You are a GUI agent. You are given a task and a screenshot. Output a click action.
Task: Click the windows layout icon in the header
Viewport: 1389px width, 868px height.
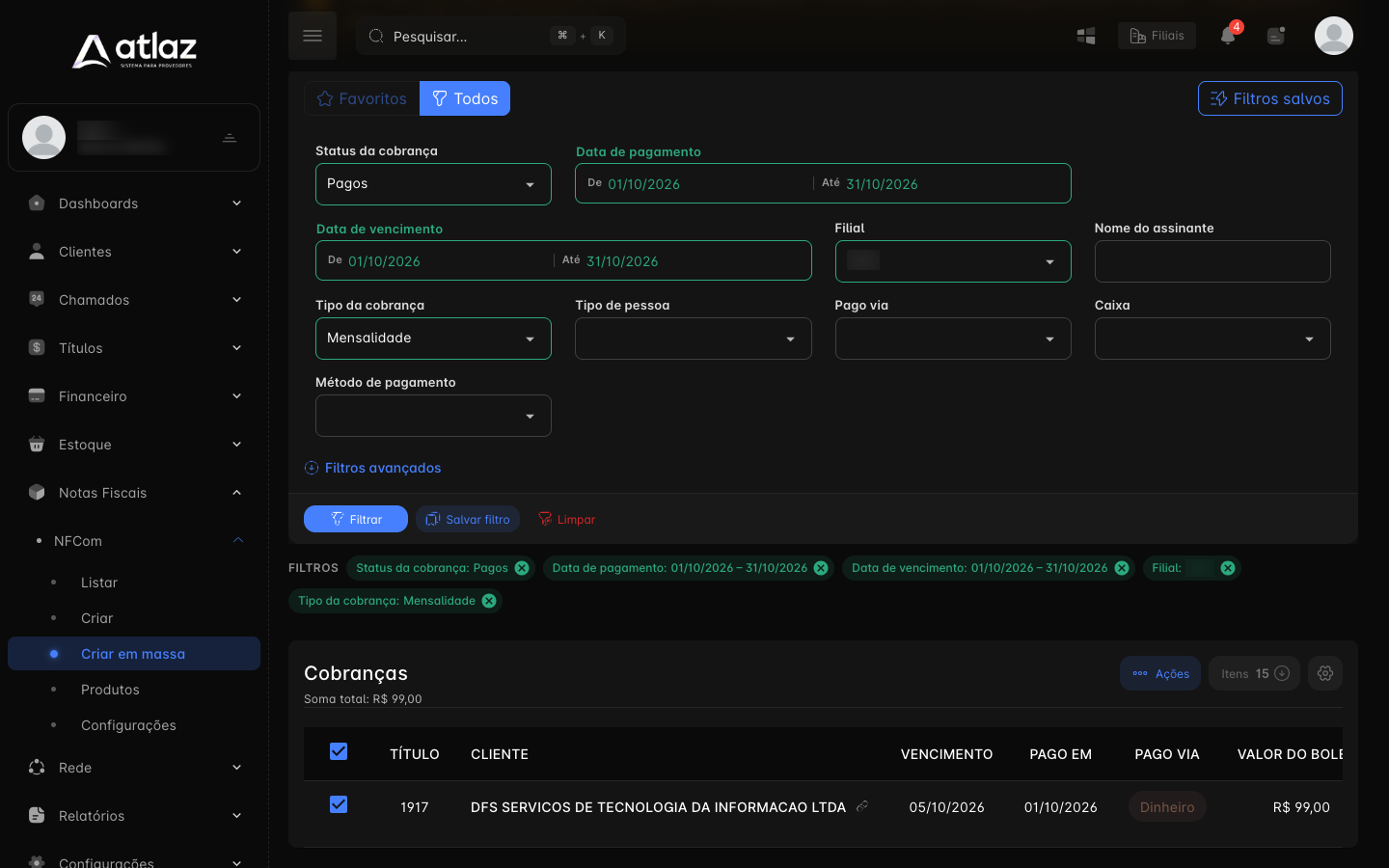[1086, 36]
